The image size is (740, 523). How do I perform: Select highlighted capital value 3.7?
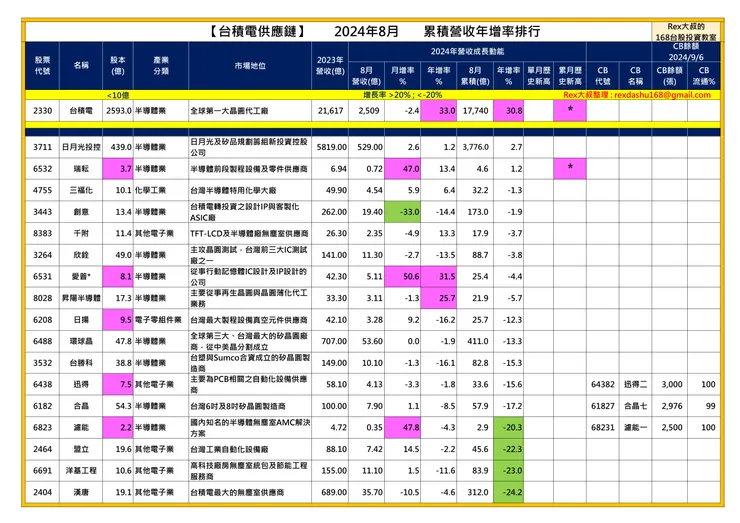coord(118,169)
